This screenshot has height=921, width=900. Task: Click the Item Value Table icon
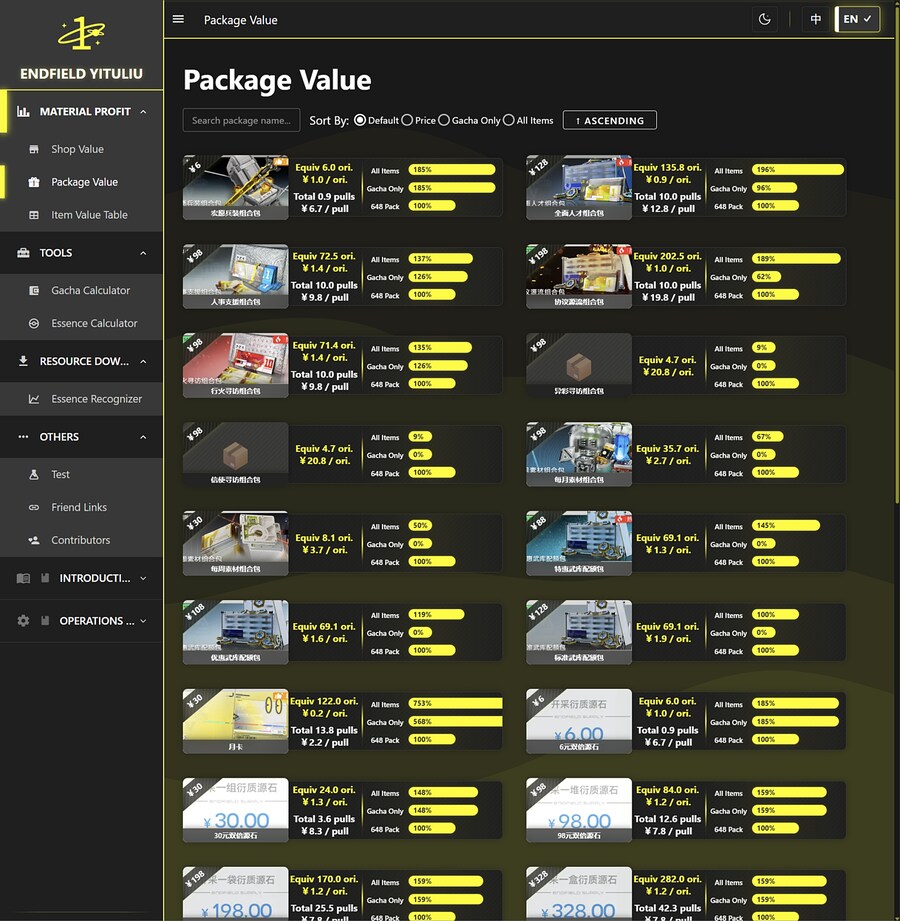(x=34, y=215)
